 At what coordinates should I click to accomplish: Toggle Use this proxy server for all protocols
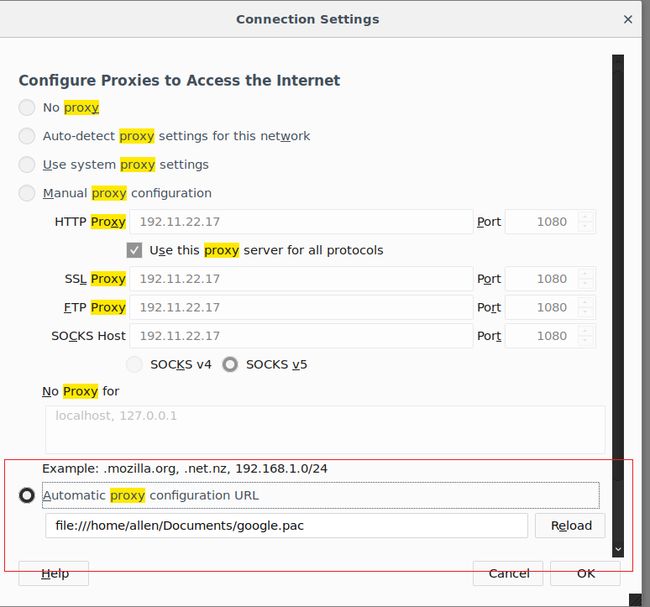[134, 250]
